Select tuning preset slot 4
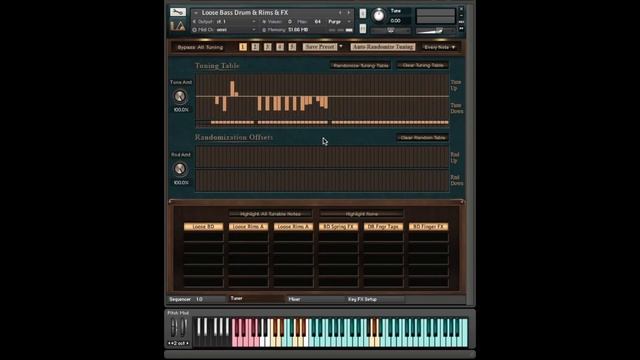This screenshot has height=360, width=640. coord(280,47)
